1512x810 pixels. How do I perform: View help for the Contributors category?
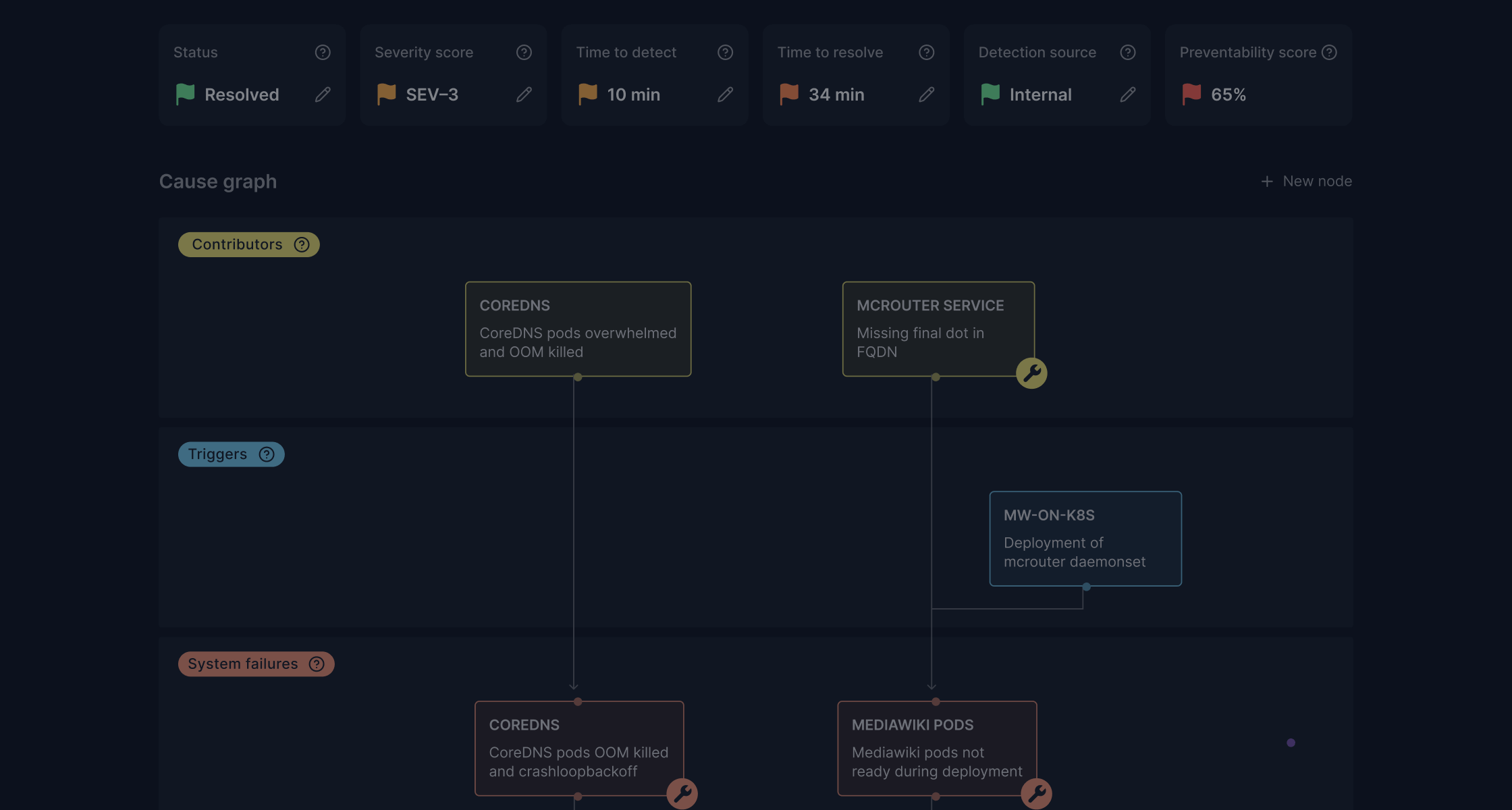[302, 244]
